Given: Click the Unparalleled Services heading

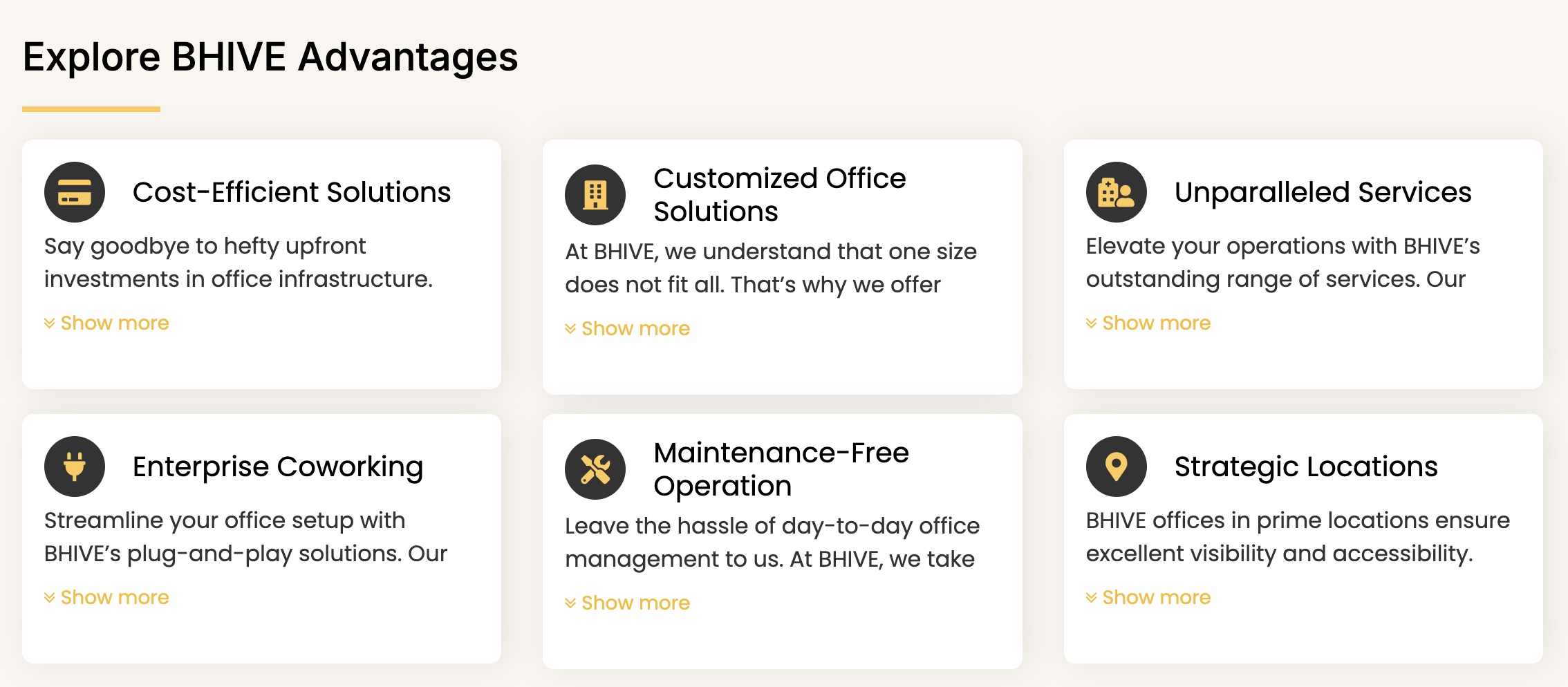Looking at the screenshot, I should tap(1323, 192).
